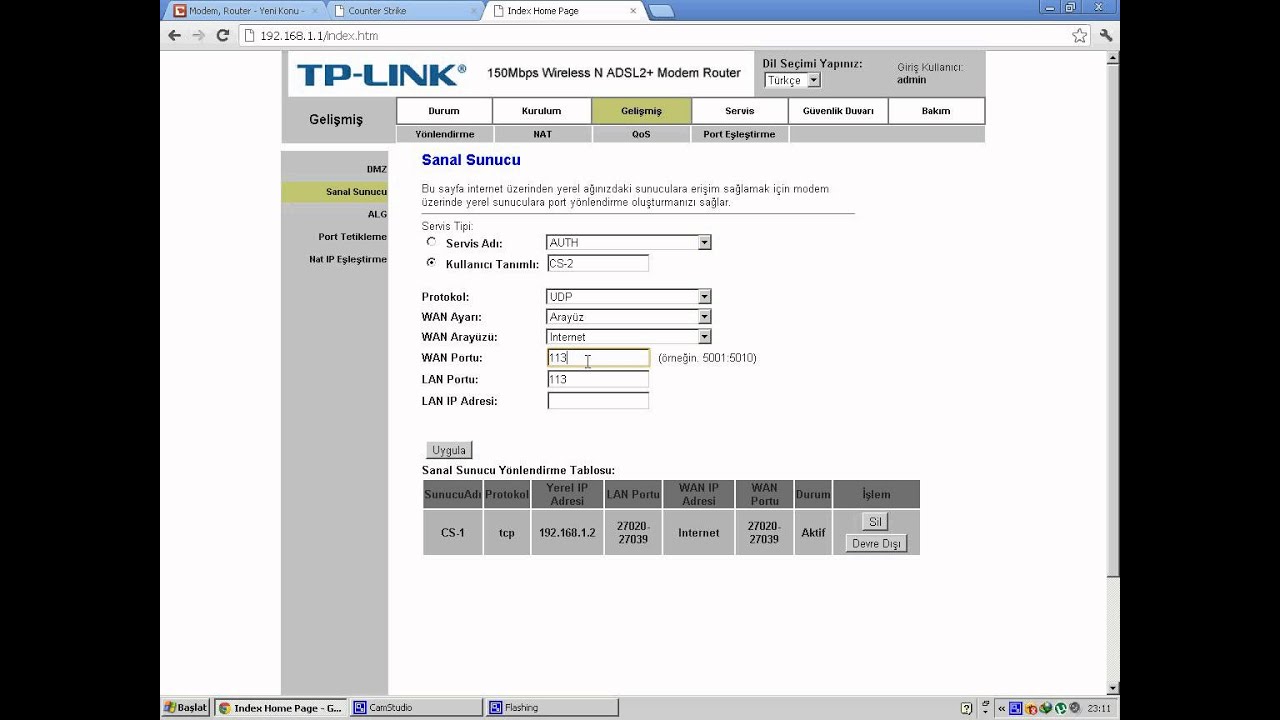Click the Aktif status cell
The width and height of the screenshot is (1280, 720).
tap(813, 533)
